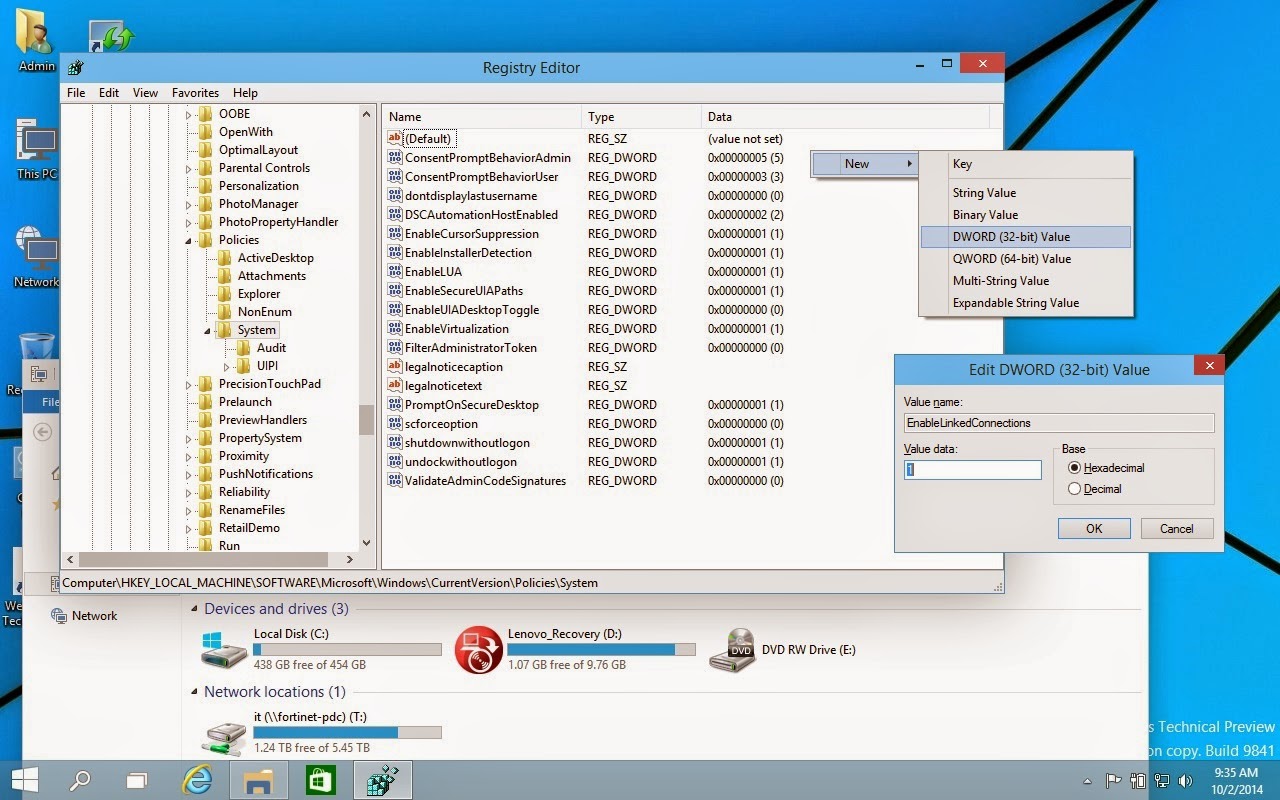The image size is (1280, 800).
Task: Click the legalnoticecaption string value icon
Action: 394,367
